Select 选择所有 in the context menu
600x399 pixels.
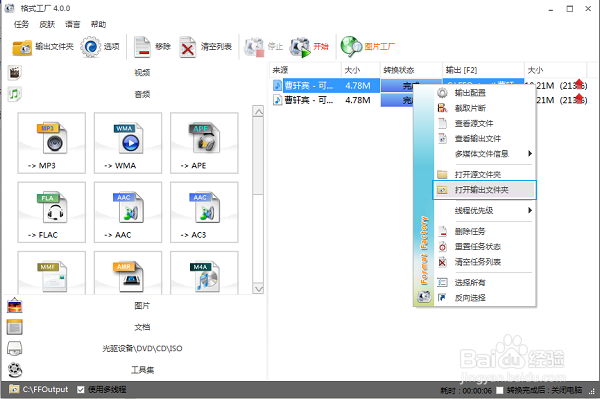(484, 283)
